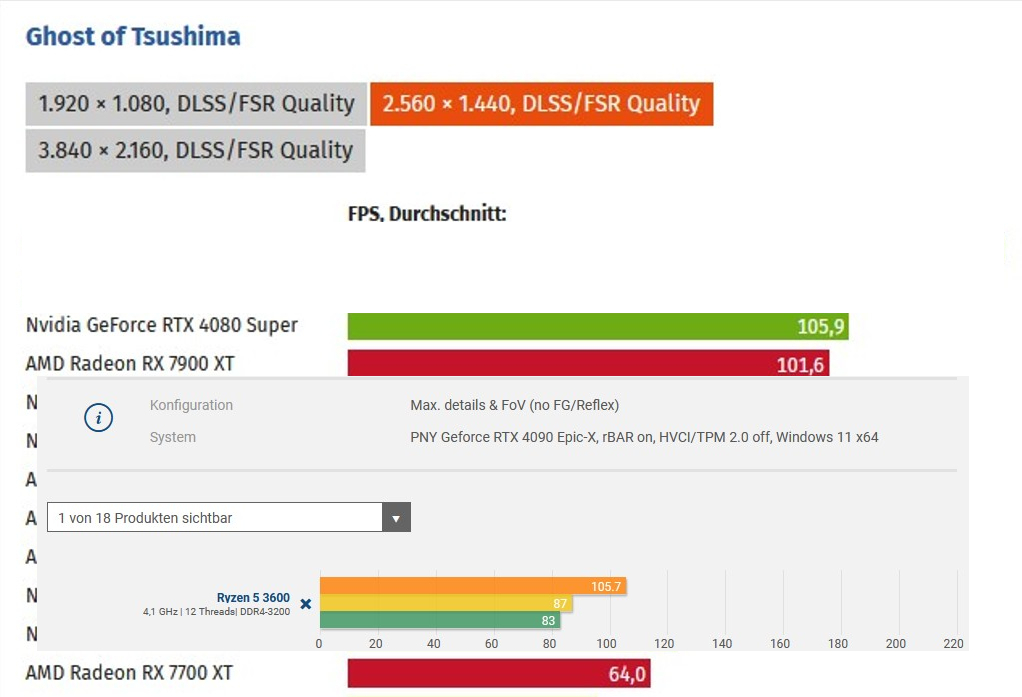Viewport: 1022px width, 697px height.
Task: Click the Ryzen 5 3600 label link
Action: (253, 597)
